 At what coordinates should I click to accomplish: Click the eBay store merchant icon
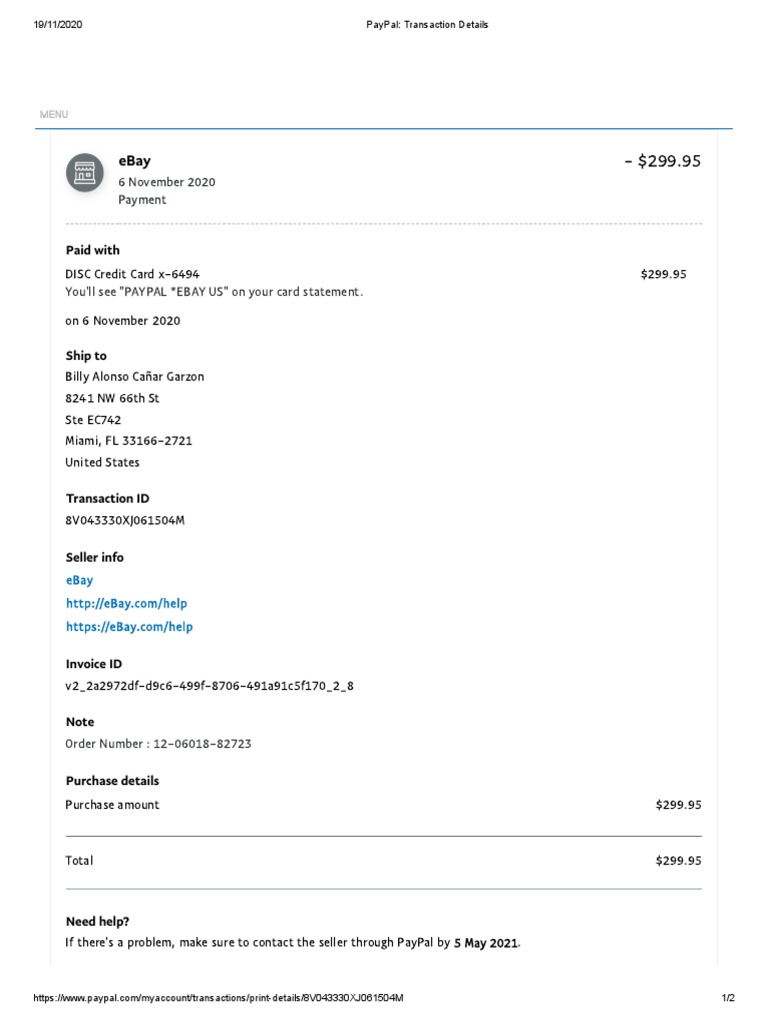[x=85, y=173]
